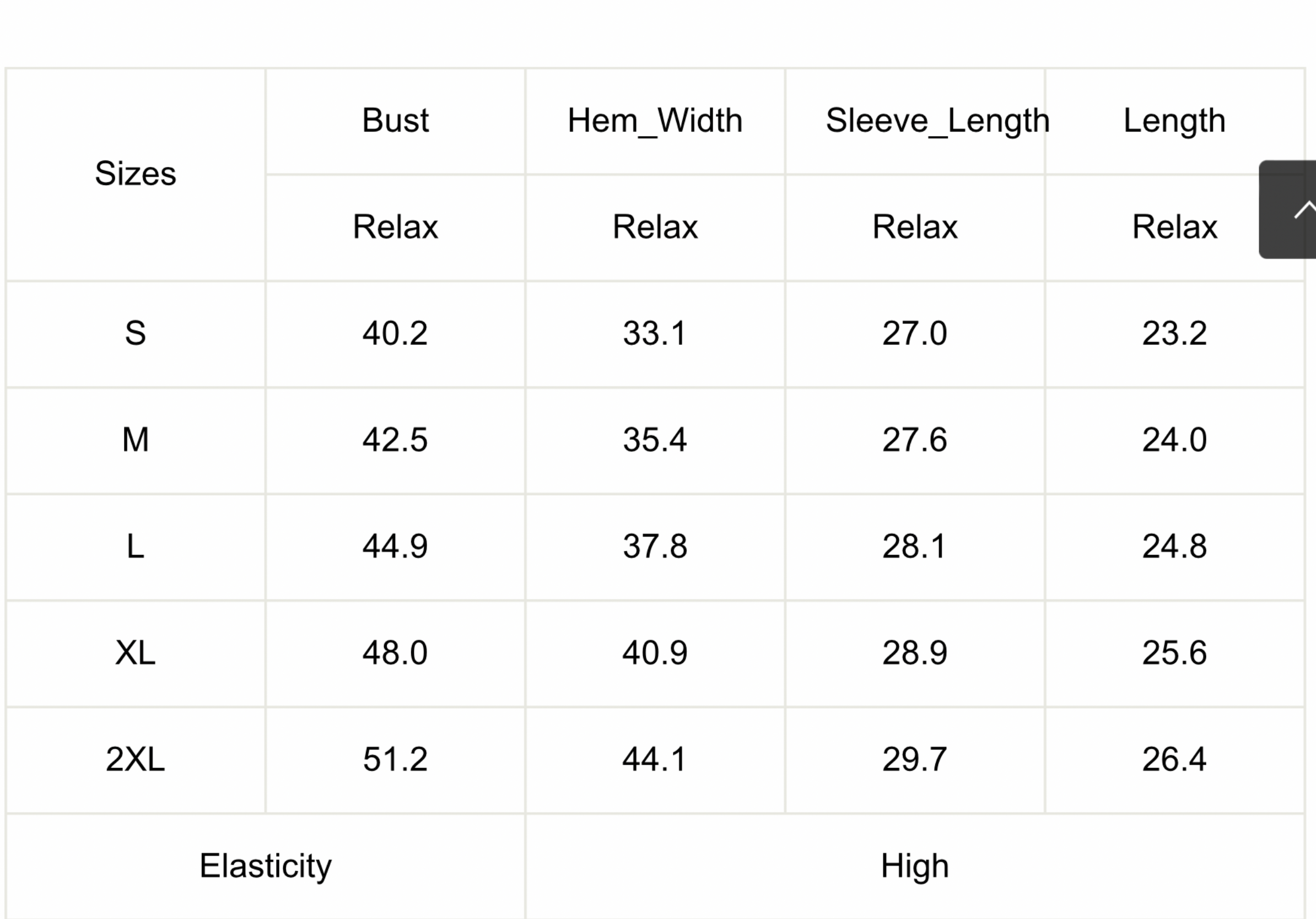Select the S size row label

click(135, 334)
